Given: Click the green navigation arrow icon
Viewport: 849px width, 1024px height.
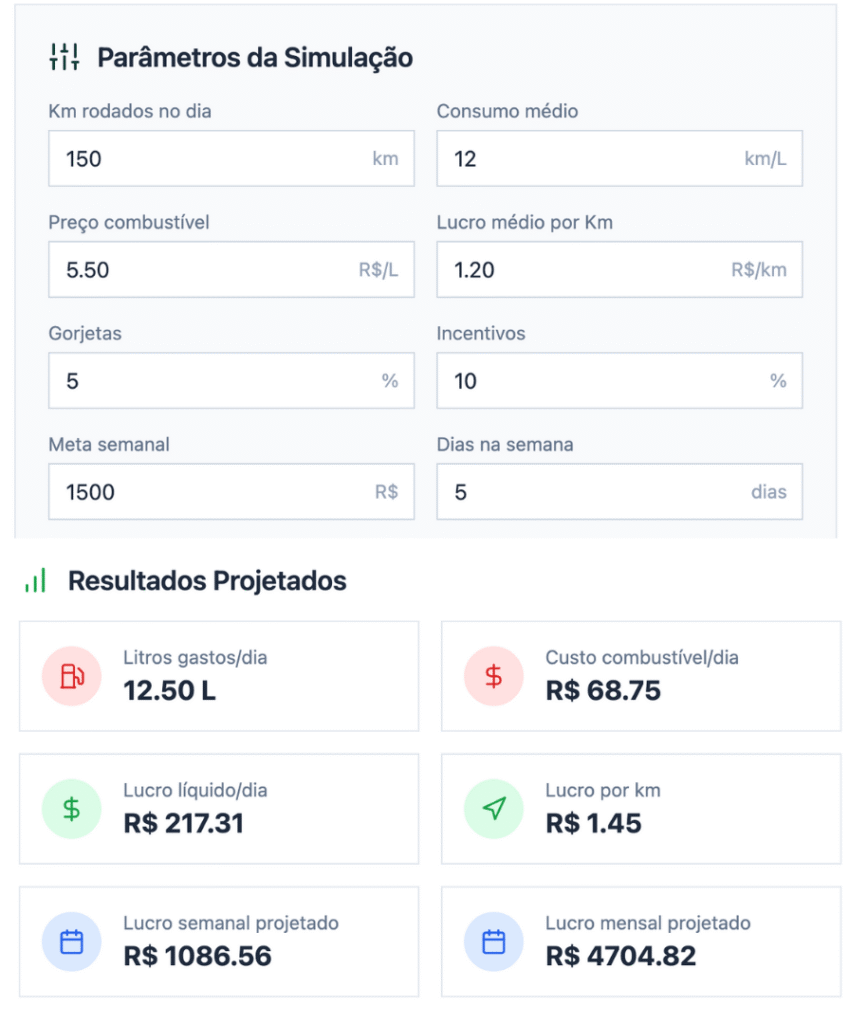Looking at the screenshot, I should (x=494, y=809).
